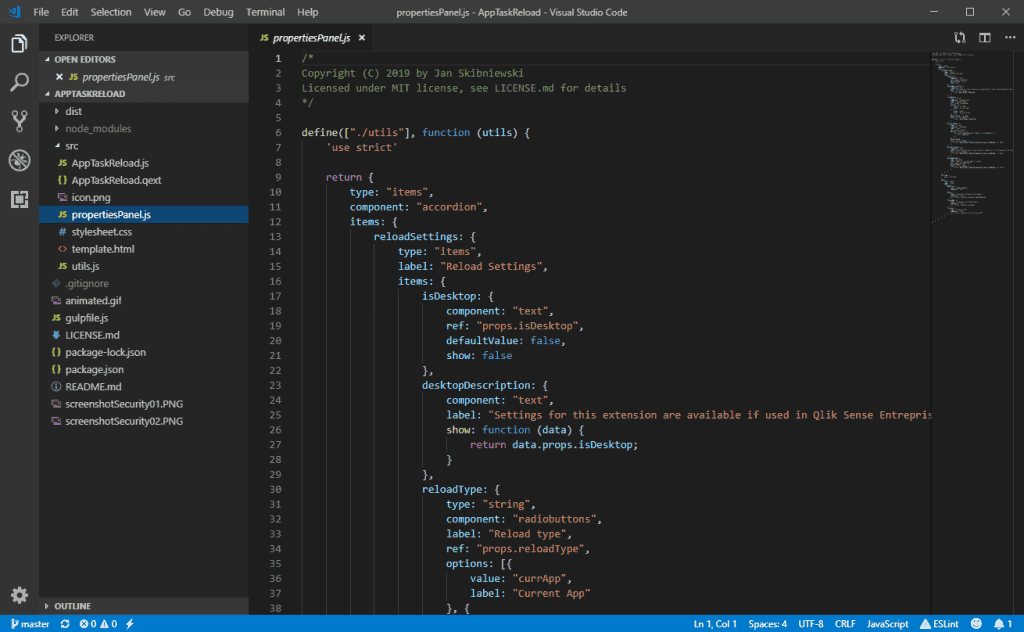
Task: Expand the dist folder
Action: point(73,111)
